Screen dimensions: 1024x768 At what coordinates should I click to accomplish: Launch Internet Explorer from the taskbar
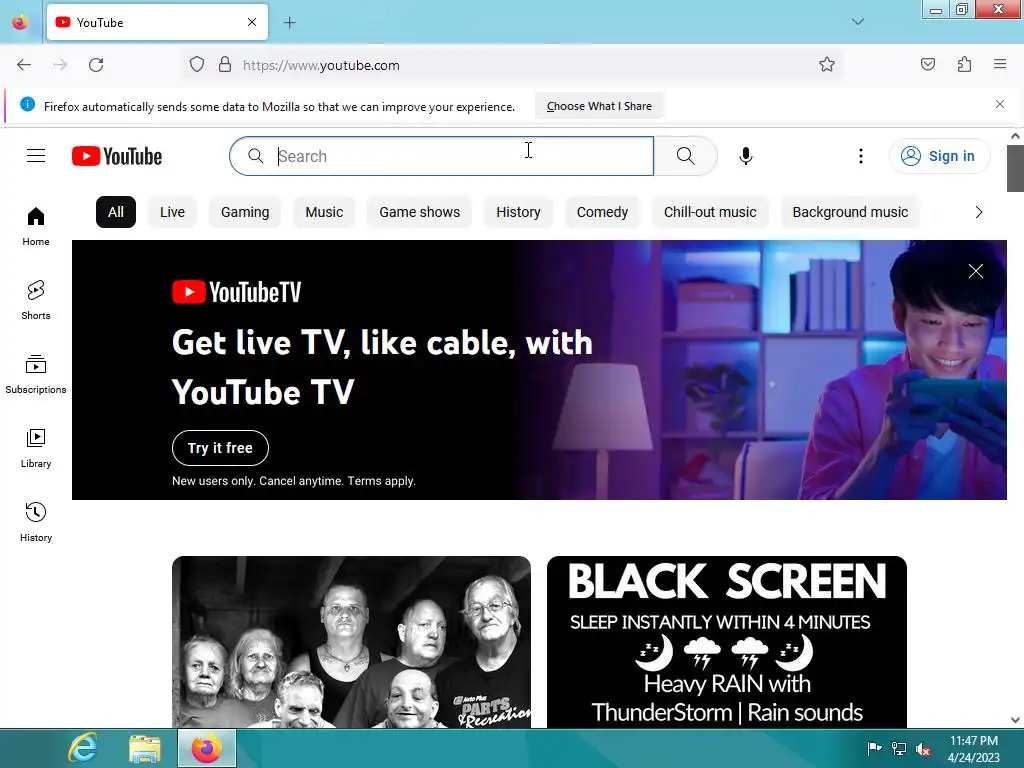point(83,748)
